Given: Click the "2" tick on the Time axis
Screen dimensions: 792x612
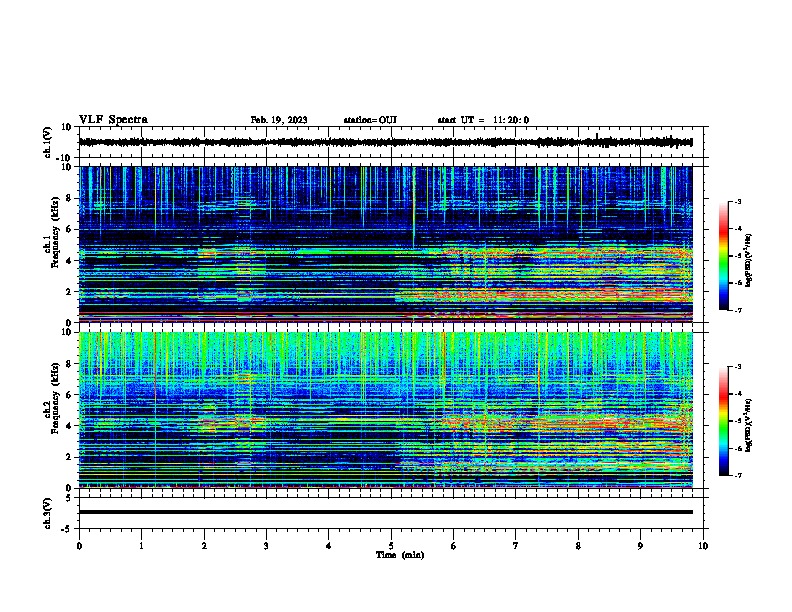Looking at the screenshot, I should point(204,546).
